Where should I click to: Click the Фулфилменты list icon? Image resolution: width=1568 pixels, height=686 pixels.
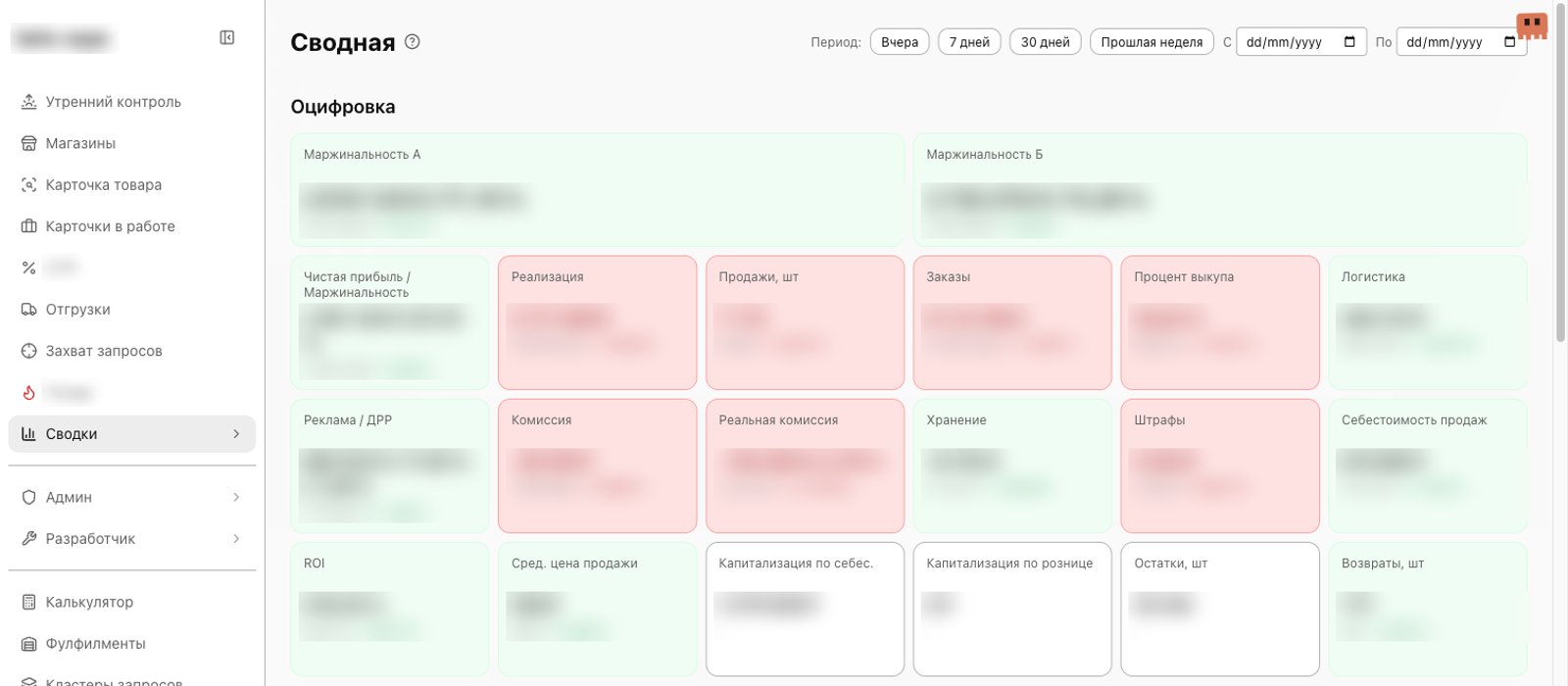click(x=29, y=643)
